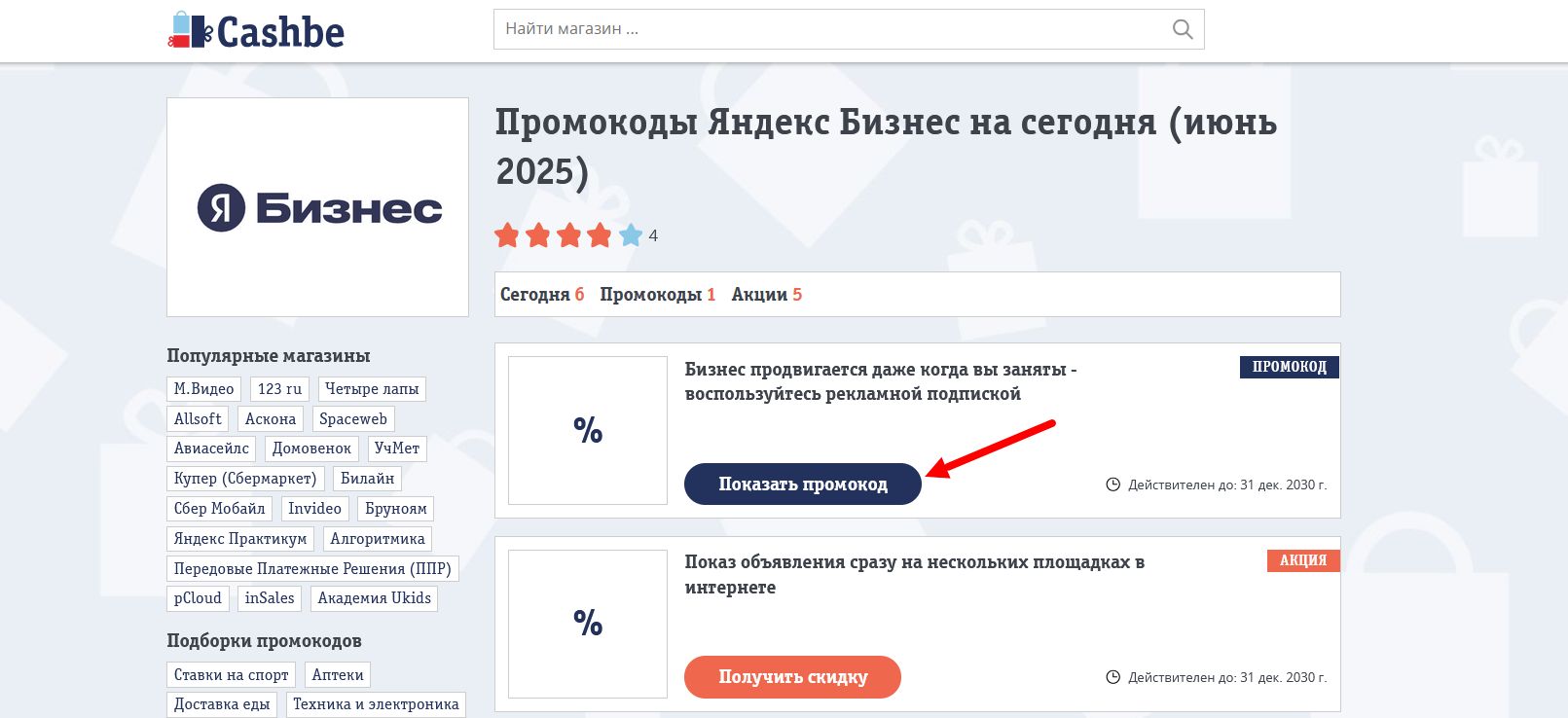1568x718 pixels.
Task: Click the Cashbe logo
Action: tap(256, 31)
